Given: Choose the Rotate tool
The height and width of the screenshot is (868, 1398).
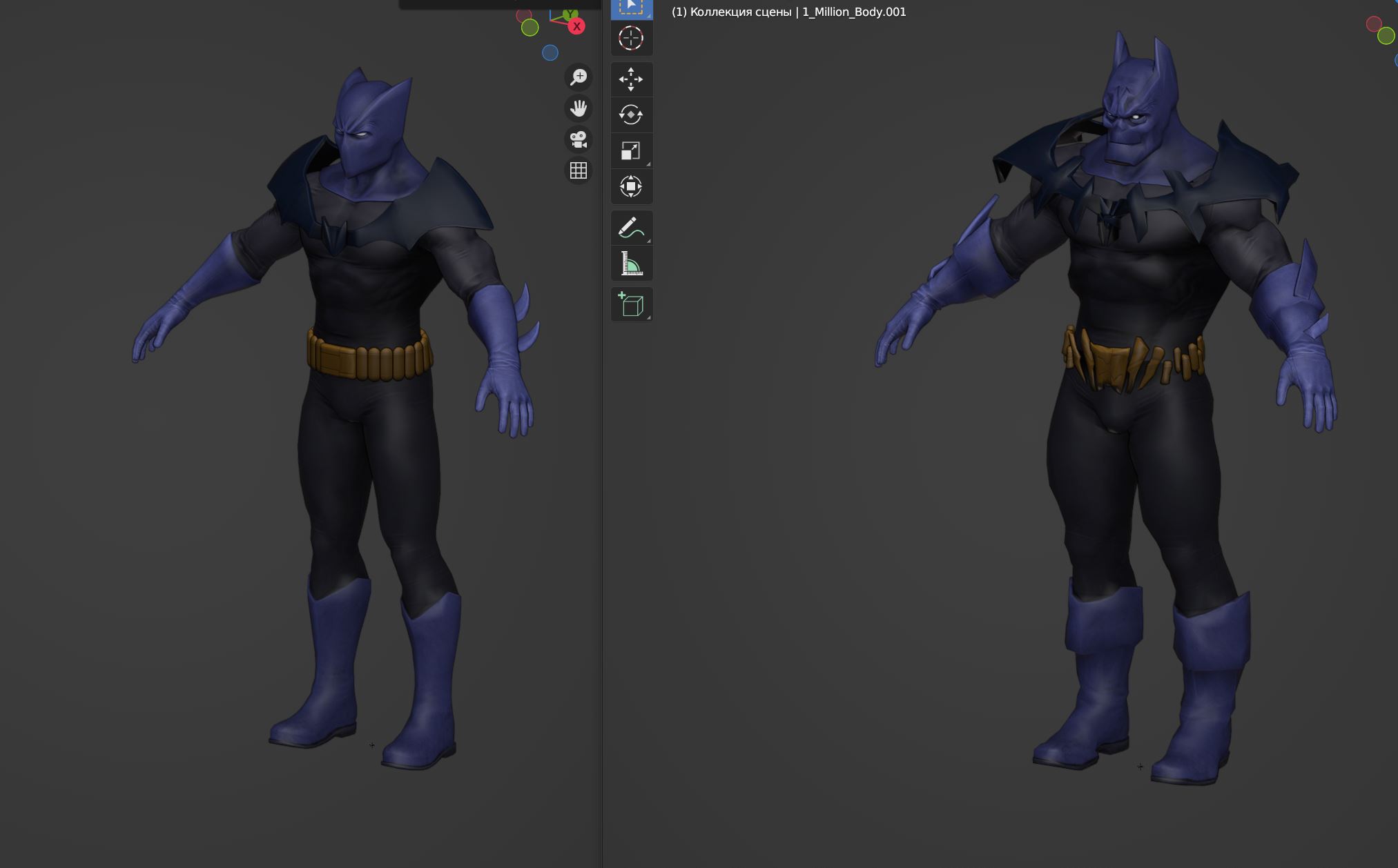Looking at the screenshot, I should (x=631, y=115).
